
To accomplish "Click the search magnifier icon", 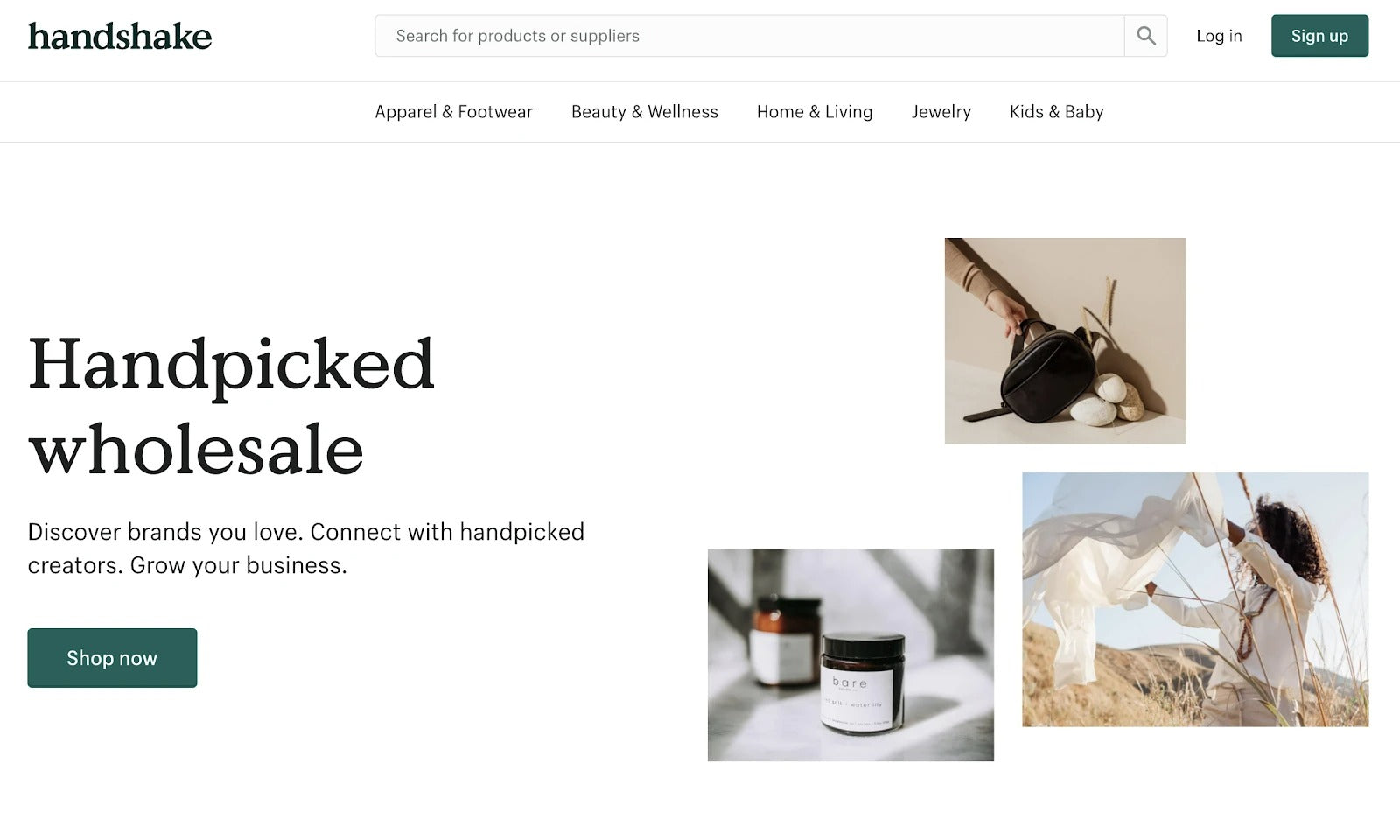I will pos(1145,36).
